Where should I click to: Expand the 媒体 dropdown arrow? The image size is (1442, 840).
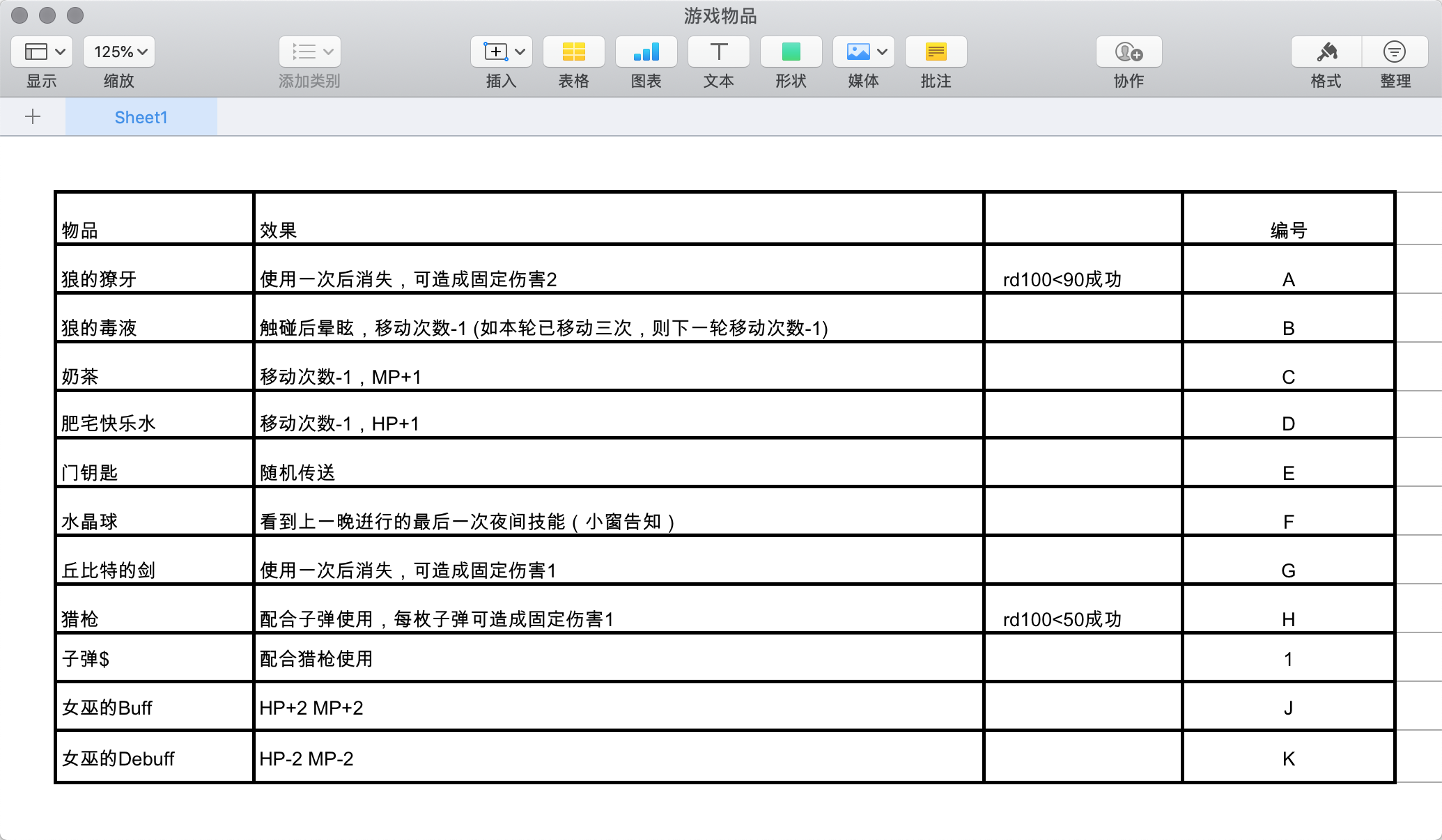[x=882, y=52]
